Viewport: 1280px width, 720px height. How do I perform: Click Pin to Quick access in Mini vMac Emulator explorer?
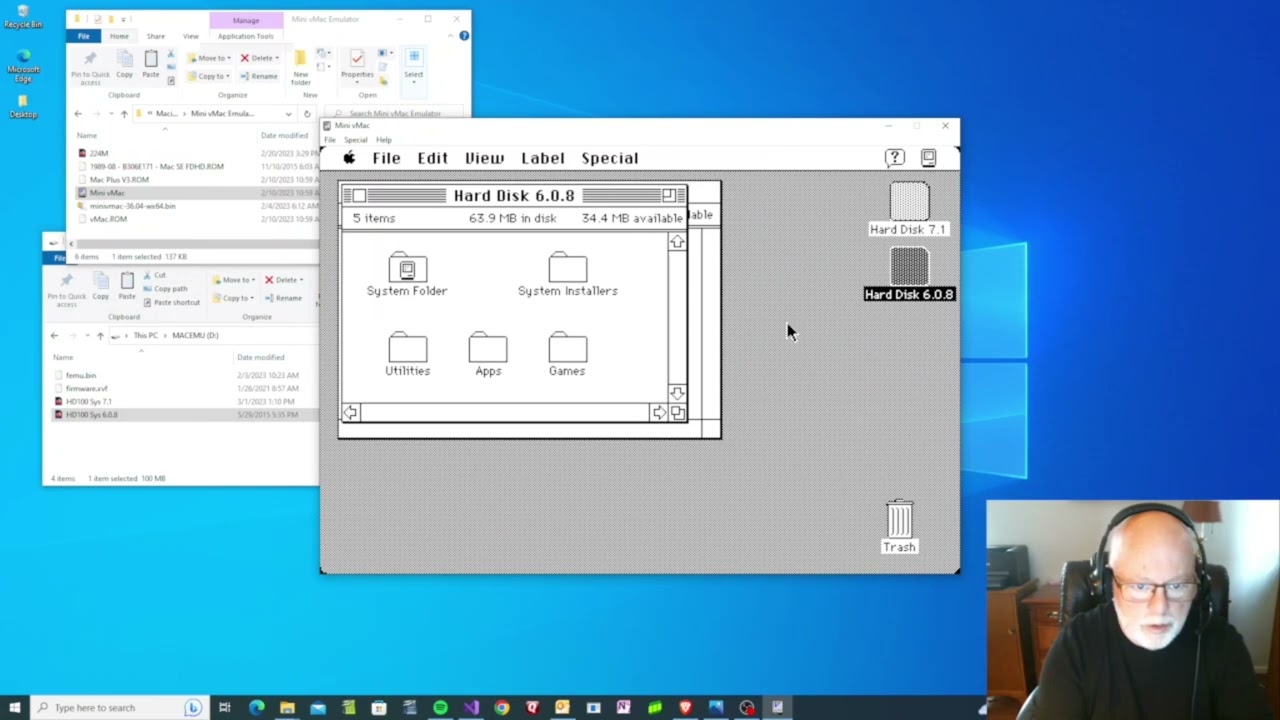tap(90, 67)
